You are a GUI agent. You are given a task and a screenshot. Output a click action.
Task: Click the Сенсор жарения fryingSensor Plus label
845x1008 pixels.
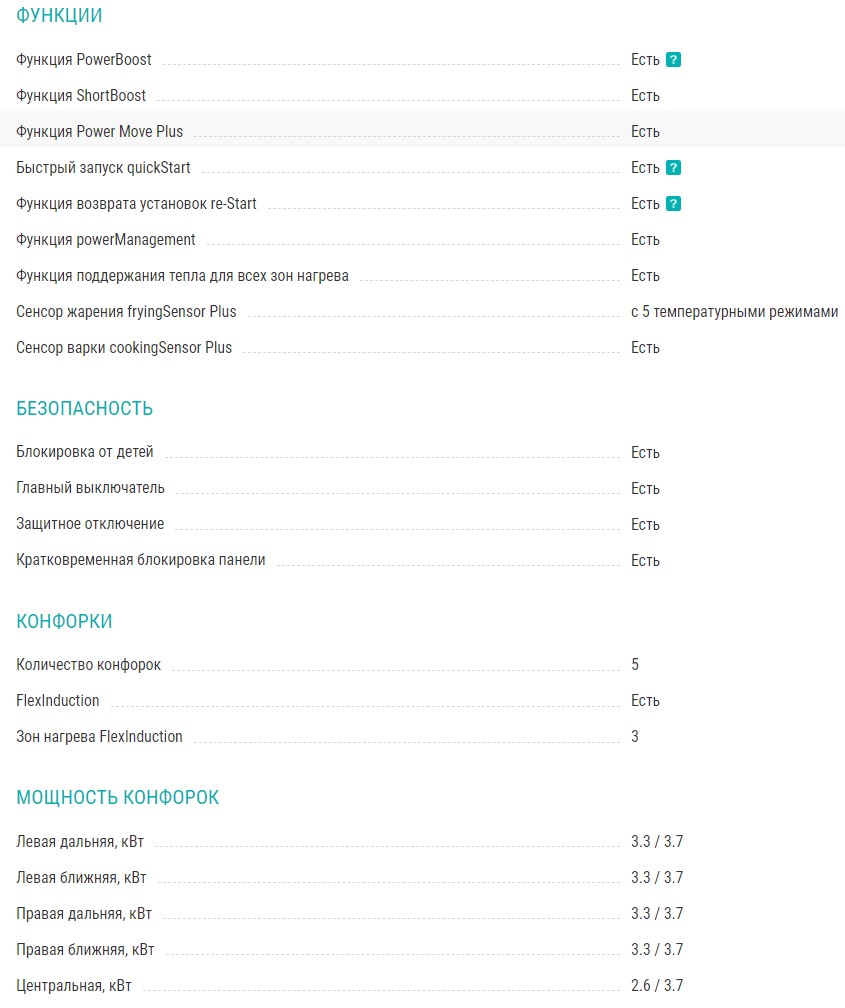126,312
